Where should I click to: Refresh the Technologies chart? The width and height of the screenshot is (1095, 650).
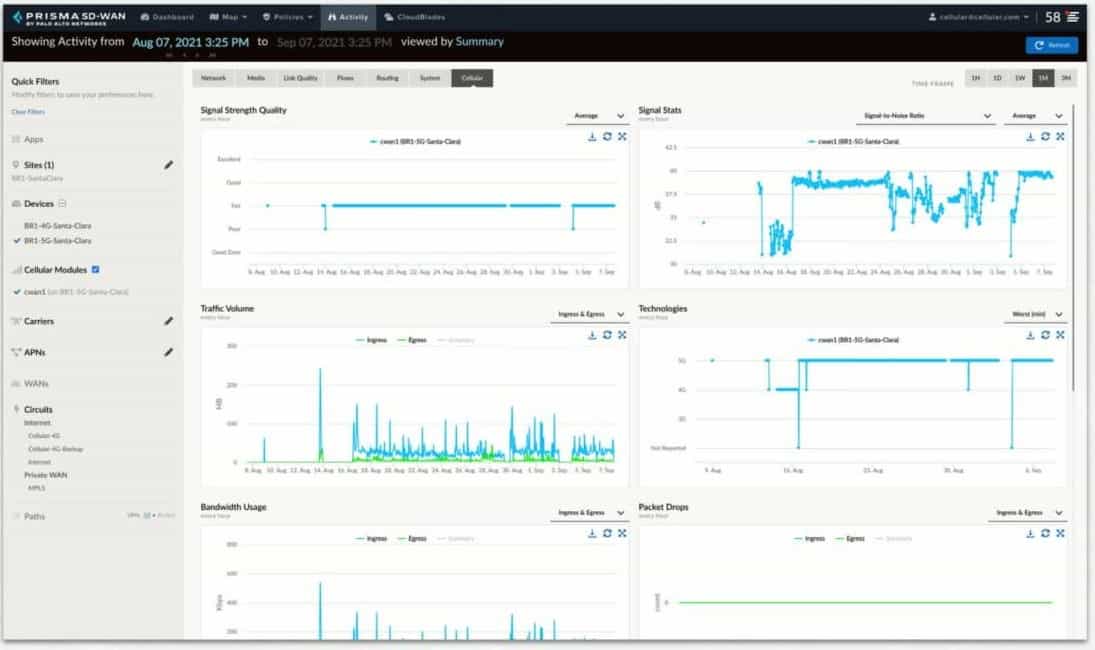(x=1045, y=335)
